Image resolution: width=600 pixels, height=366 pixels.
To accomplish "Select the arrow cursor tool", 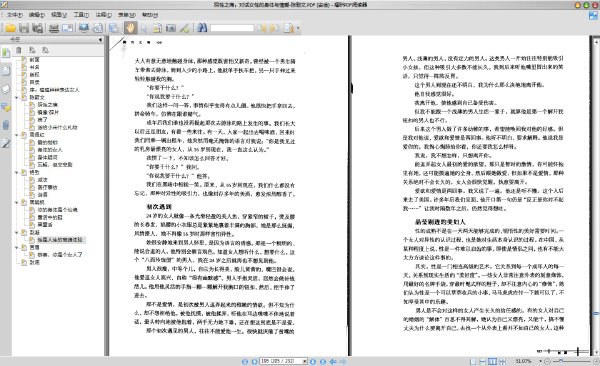I will 144,28.
